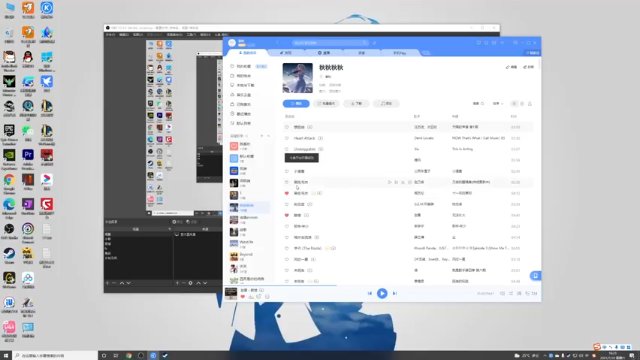
Task: Open the artist Demi Lovato link
Action: (424, 138)
